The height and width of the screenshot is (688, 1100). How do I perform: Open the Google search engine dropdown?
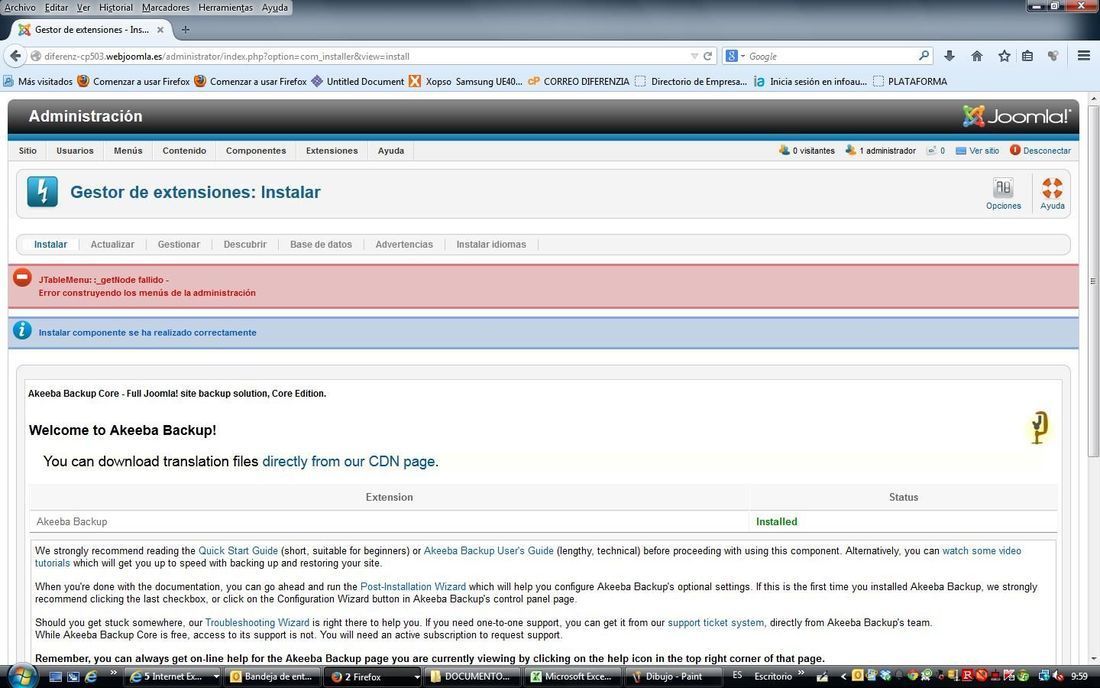(735, 56)
